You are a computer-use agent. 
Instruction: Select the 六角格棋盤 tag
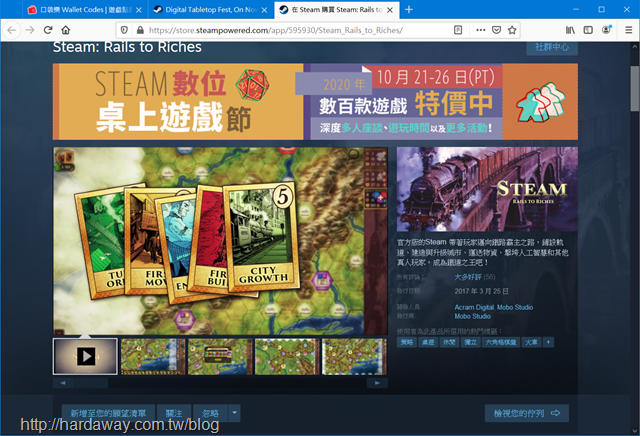click(x=501, y=342)
